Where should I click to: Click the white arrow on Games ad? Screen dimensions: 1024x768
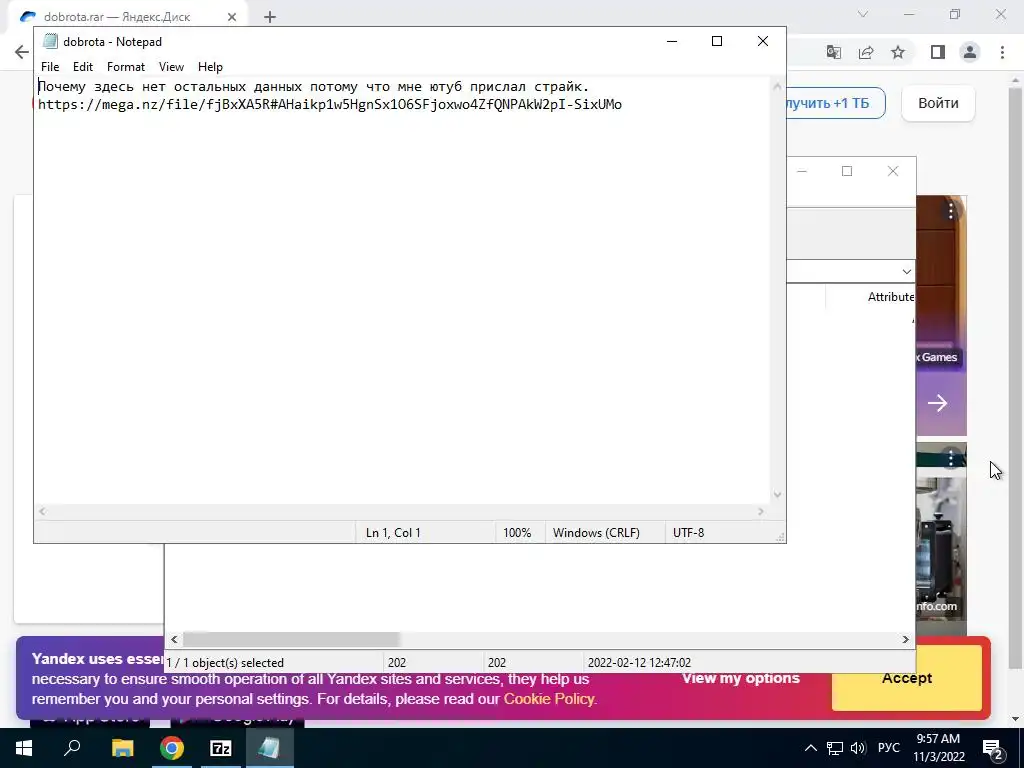tap(937, 403)
